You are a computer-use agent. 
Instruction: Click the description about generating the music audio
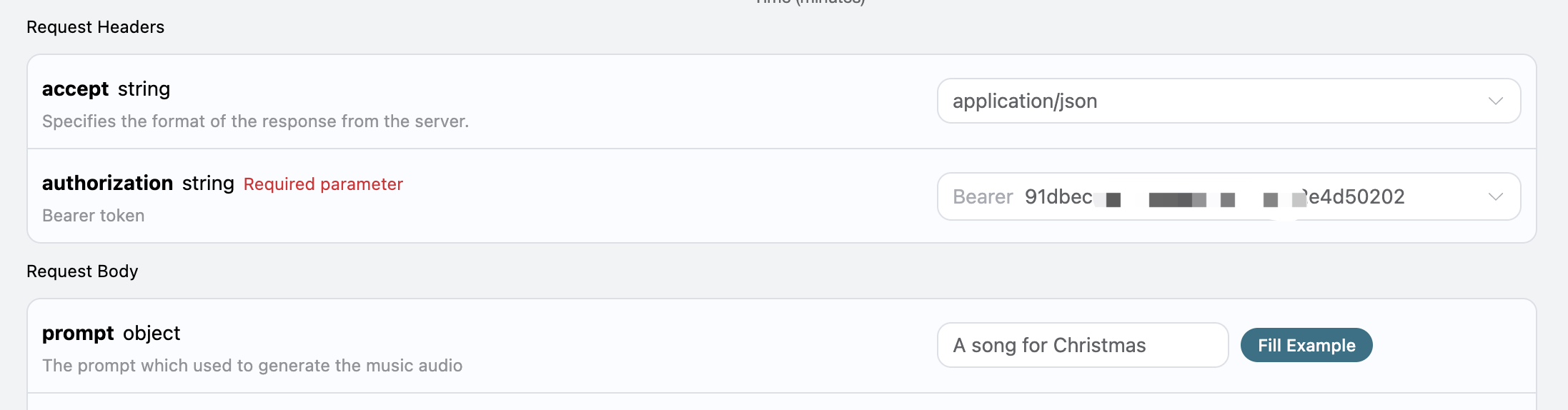pos(252,366)
